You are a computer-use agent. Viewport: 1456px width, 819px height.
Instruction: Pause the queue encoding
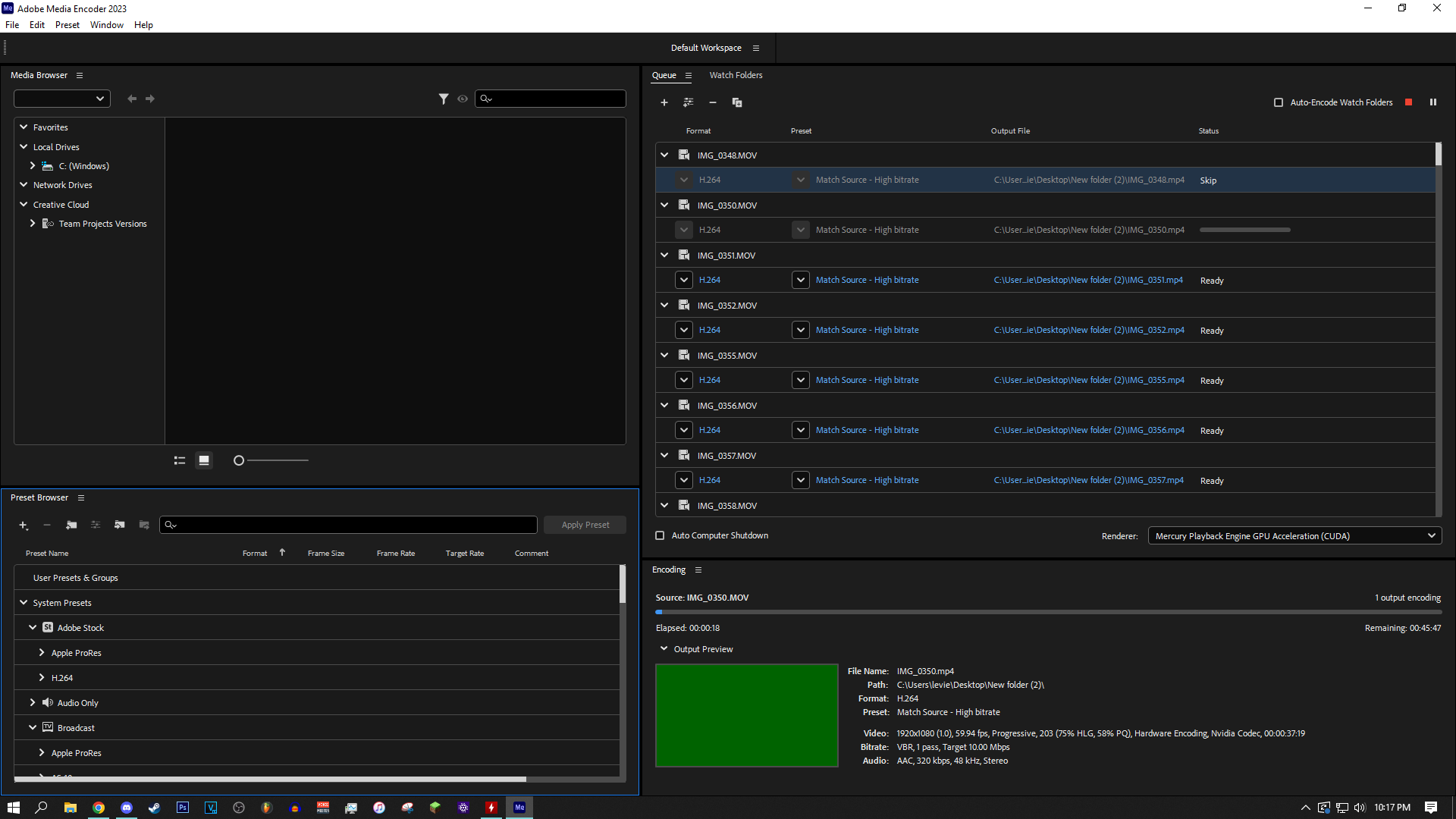1433,102
